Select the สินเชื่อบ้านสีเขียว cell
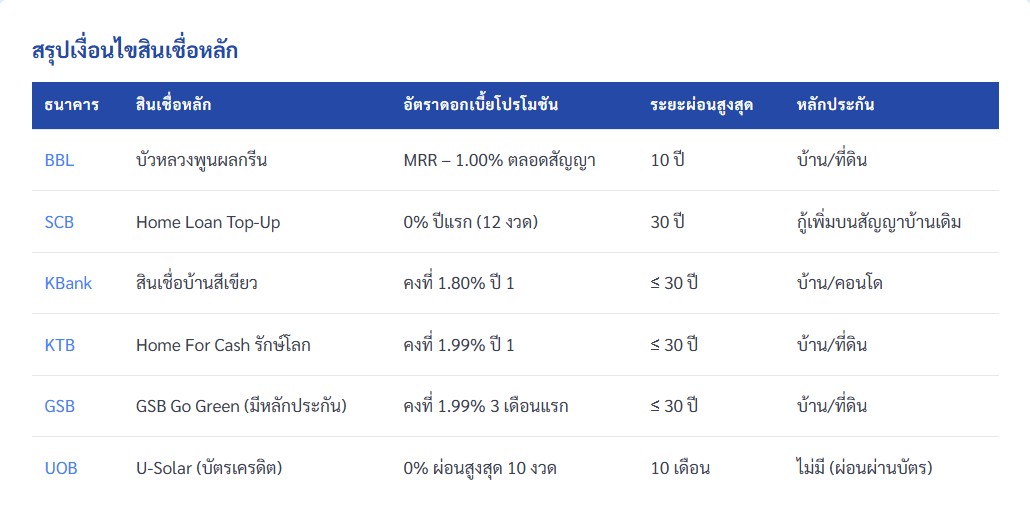 (x=197, y=283)
